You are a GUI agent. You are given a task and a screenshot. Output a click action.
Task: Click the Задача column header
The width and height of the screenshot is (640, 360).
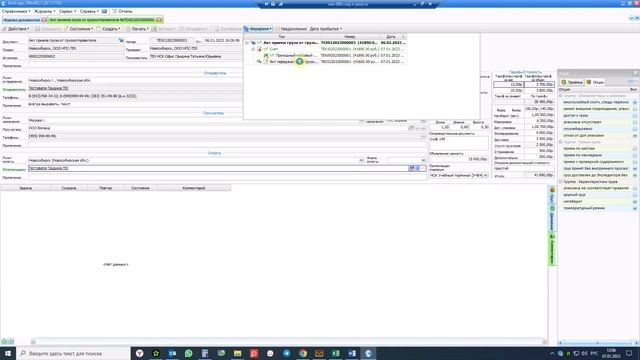(x=25, y=188)
